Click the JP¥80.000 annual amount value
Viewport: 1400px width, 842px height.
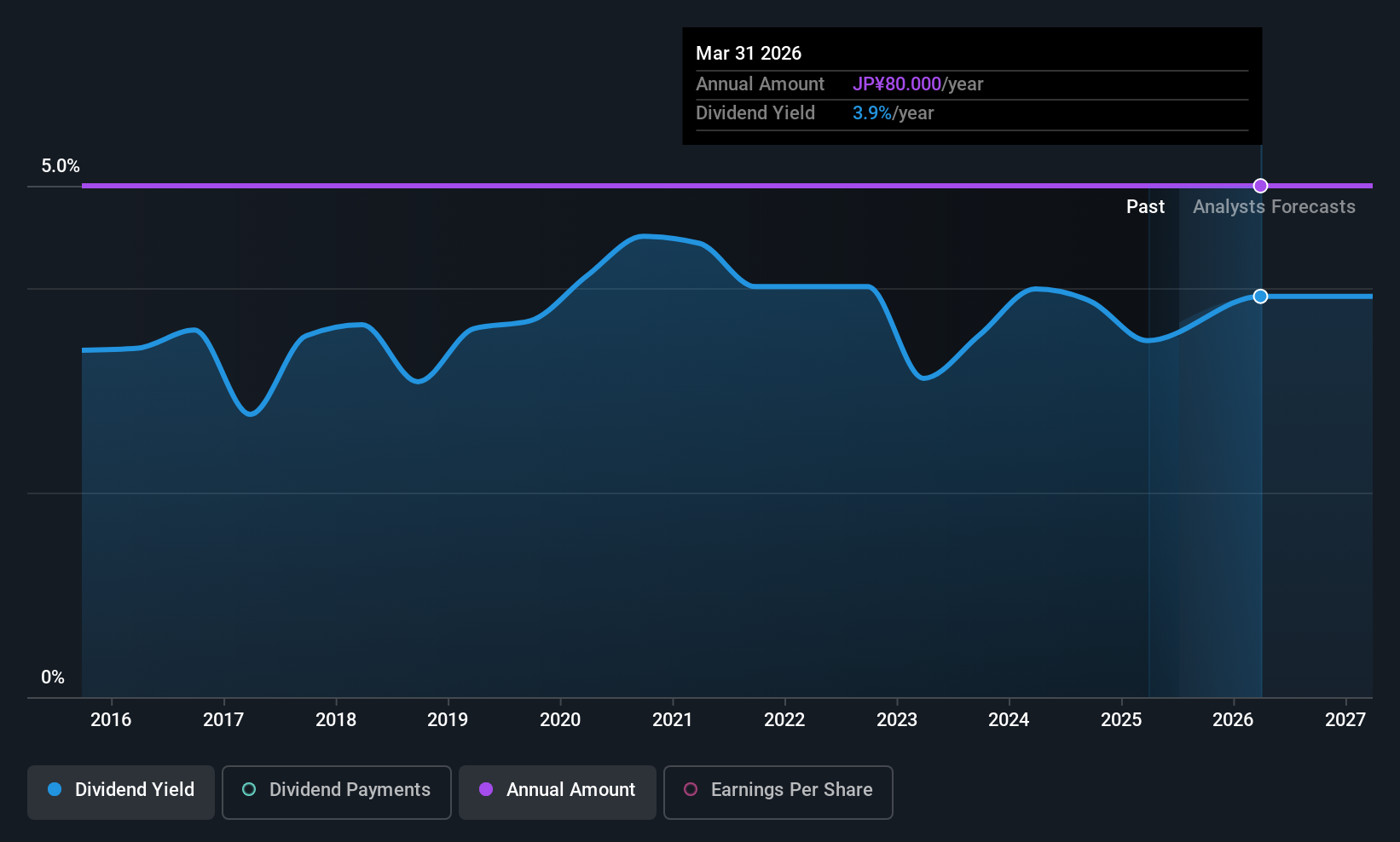point(897,84)
